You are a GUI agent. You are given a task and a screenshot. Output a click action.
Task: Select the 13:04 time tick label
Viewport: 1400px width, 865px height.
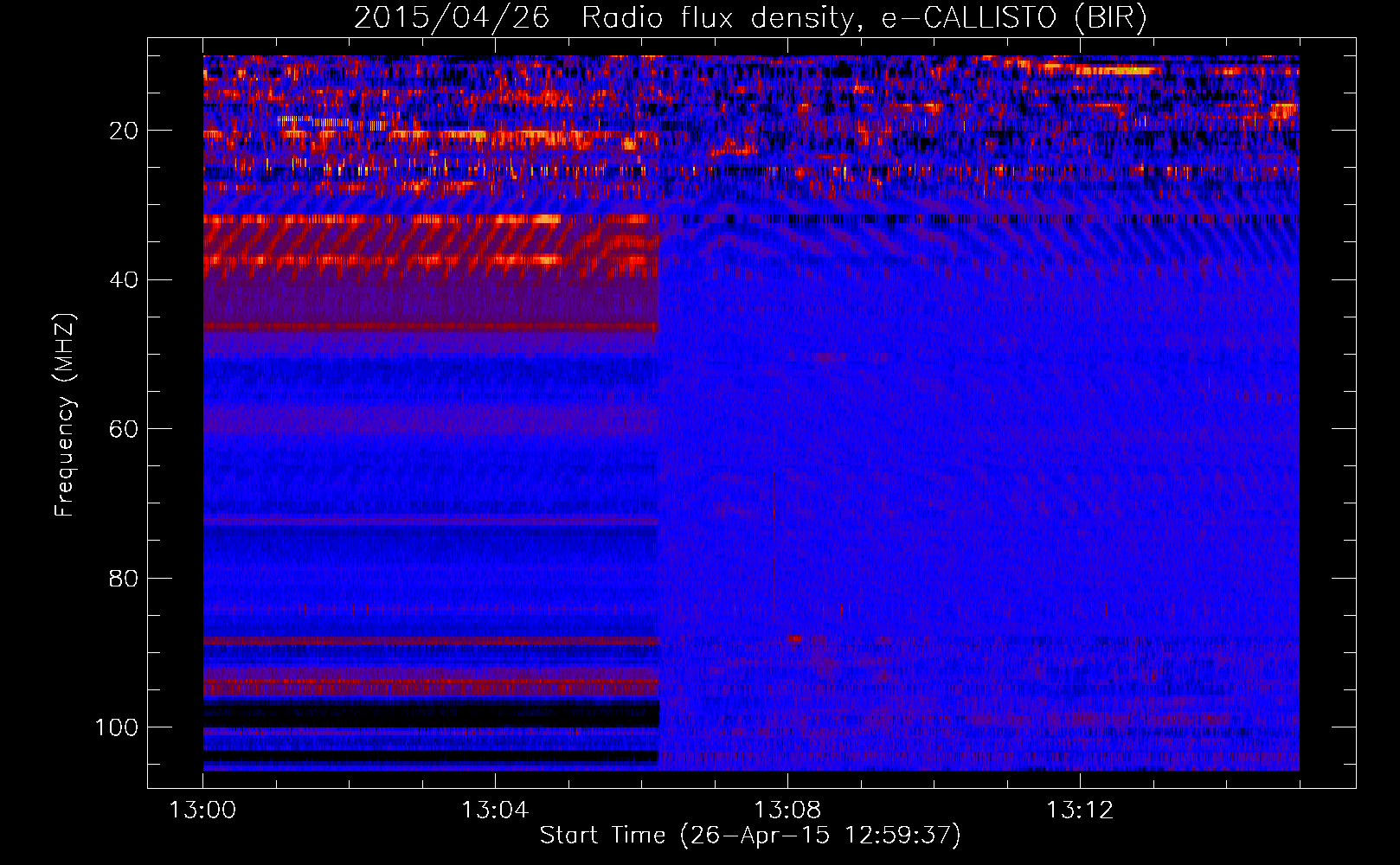click(x=495, y=811)
